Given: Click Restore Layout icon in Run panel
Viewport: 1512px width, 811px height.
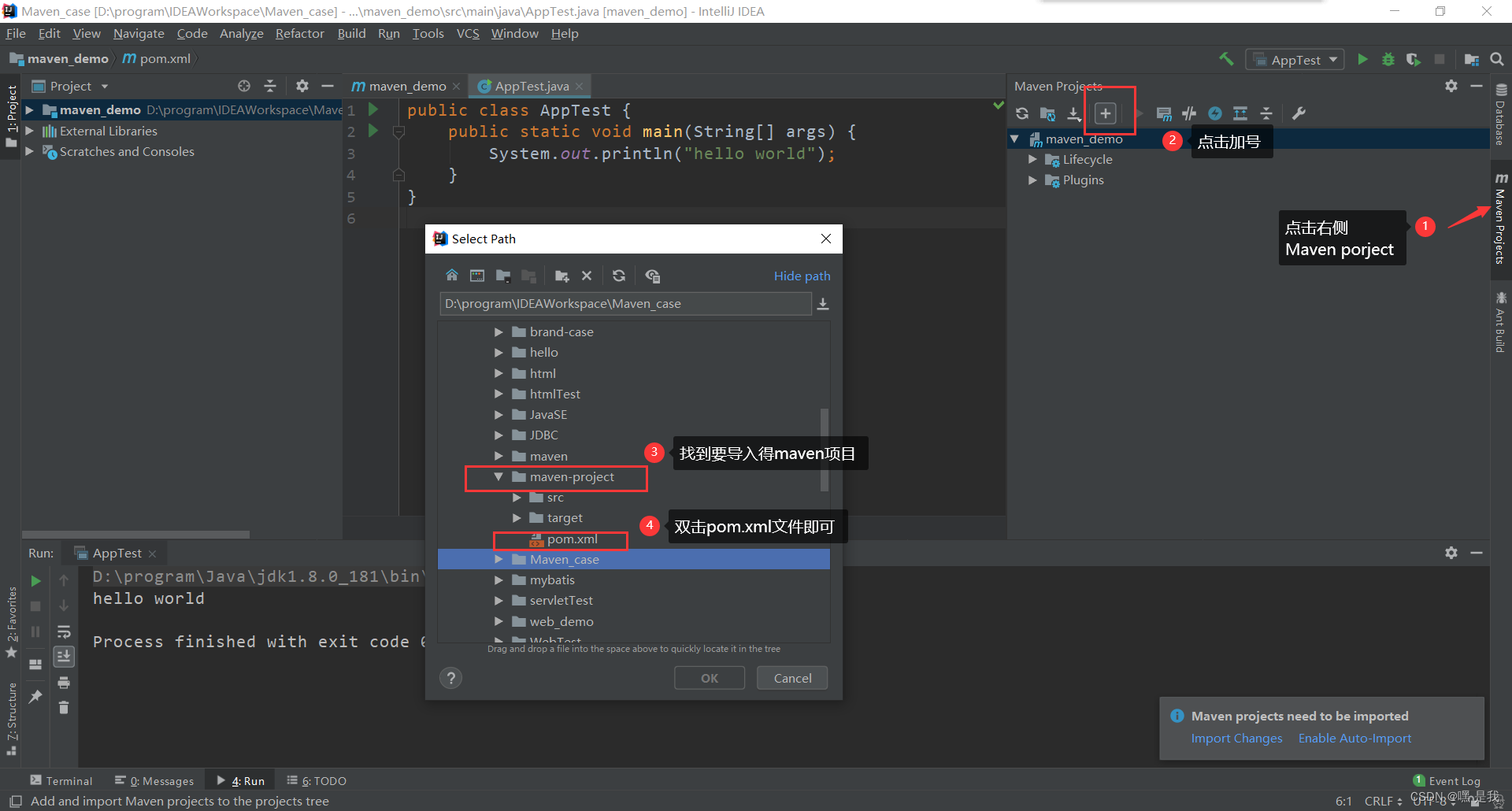Looking at the screenshot, I should tap(35, 664).
